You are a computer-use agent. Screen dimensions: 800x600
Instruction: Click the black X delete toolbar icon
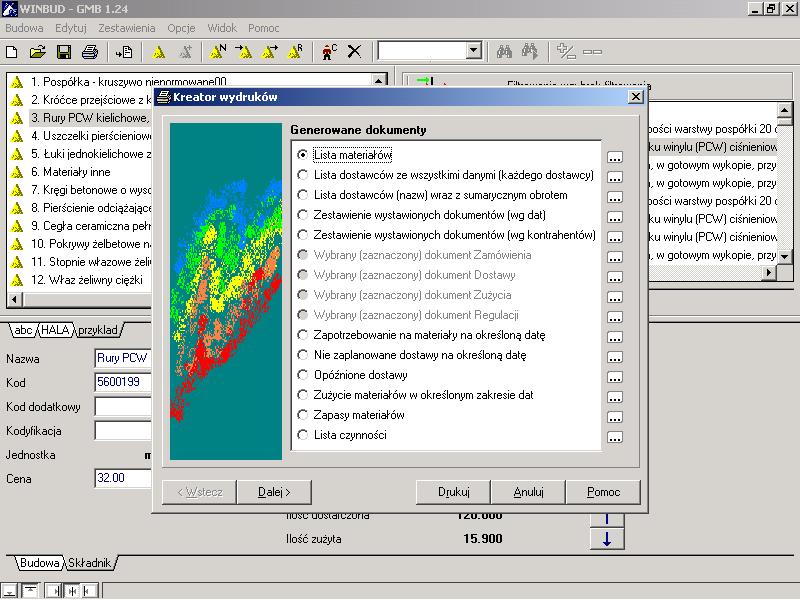[354, 51]
